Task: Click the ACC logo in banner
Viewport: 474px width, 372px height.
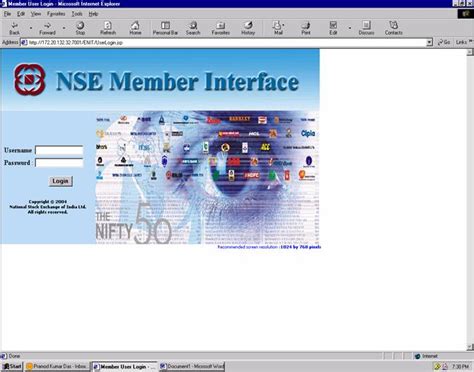Action: [x=265, y=147]
